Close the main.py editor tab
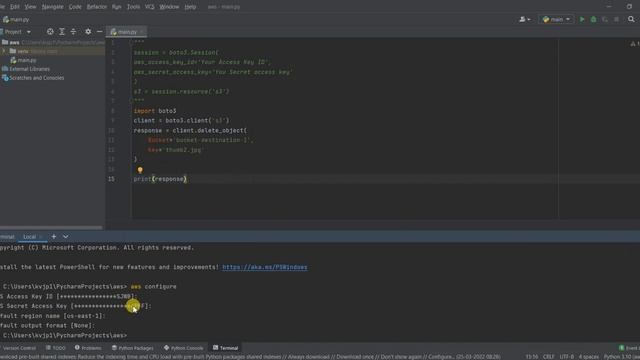 [x=142, y=32]
